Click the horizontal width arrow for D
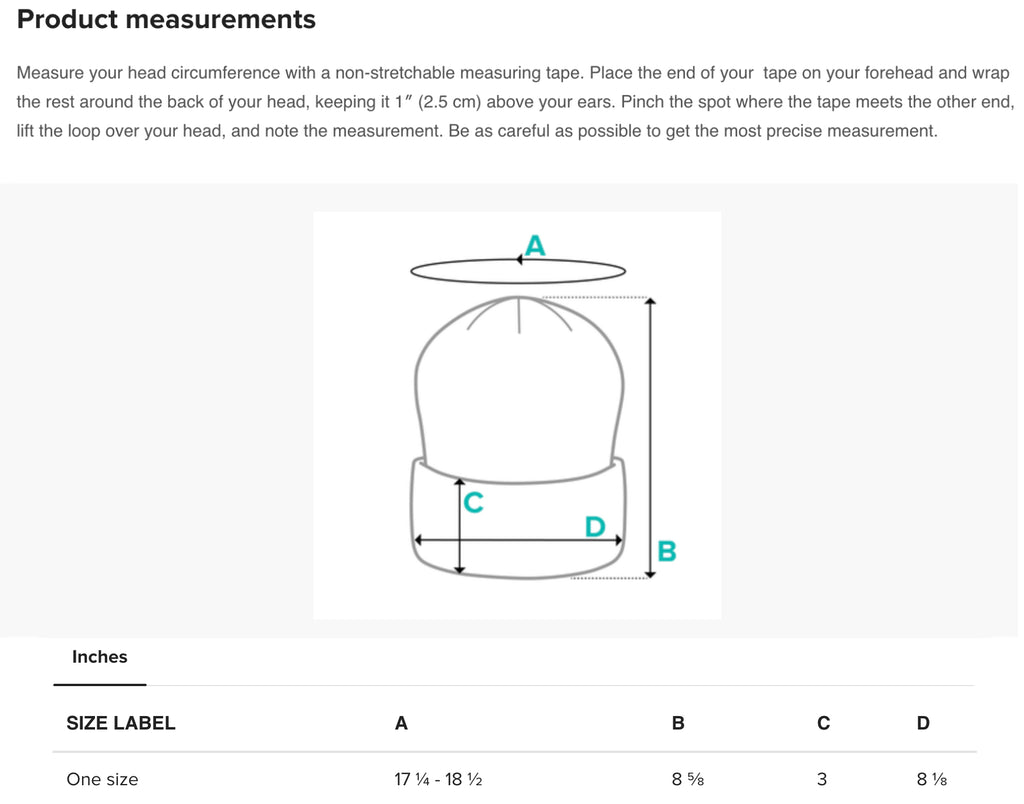 [x=519, y=540]
